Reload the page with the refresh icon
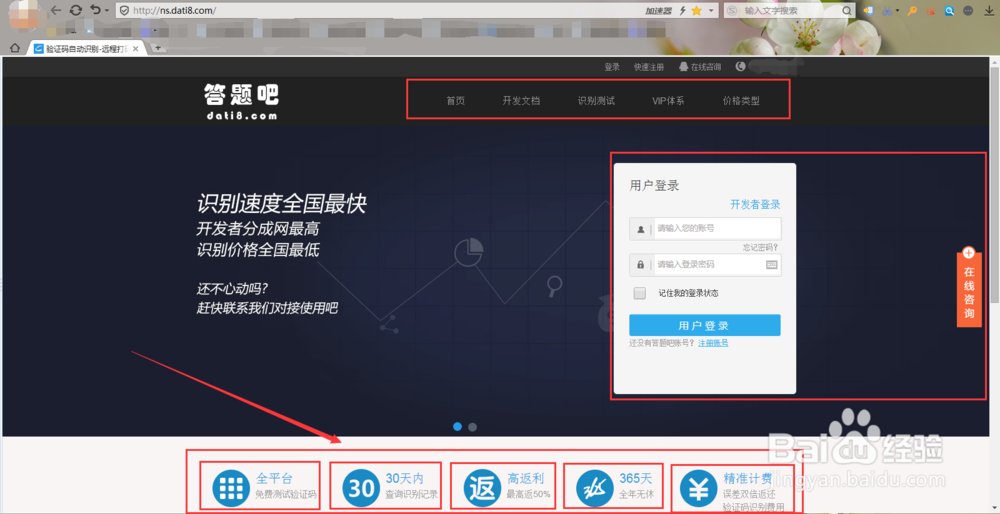Screen dimensions: 1000x514 (76, 10)
